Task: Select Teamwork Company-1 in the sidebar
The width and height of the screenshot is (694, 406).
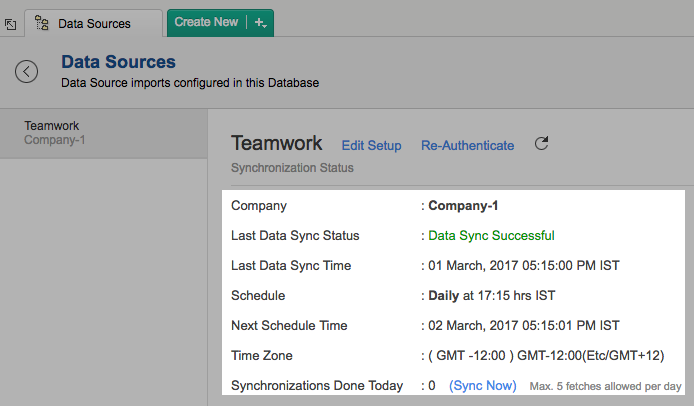Action: tap(52, 132)
